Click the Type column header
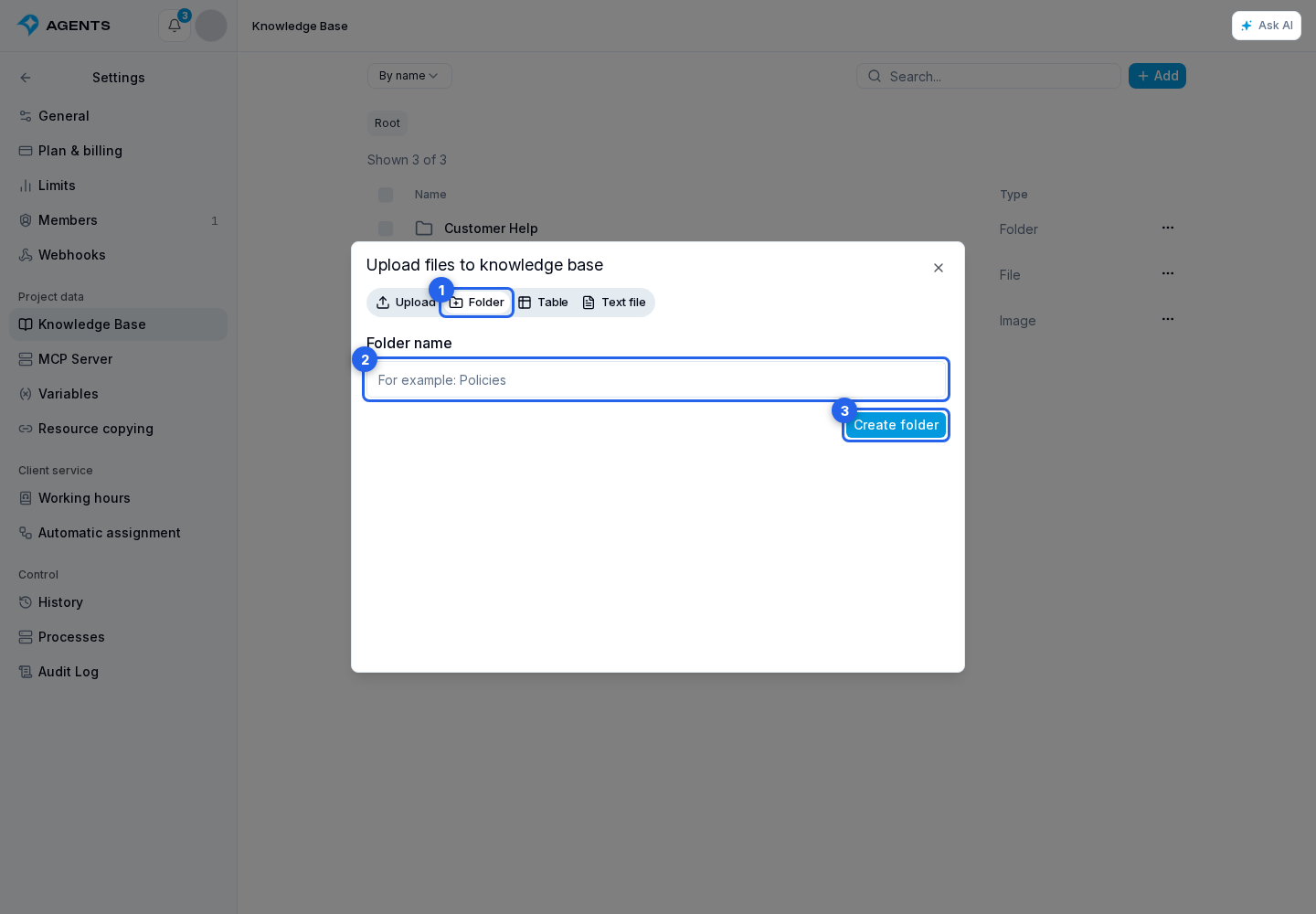The image size is (1316, 914). click(1014, 195)
